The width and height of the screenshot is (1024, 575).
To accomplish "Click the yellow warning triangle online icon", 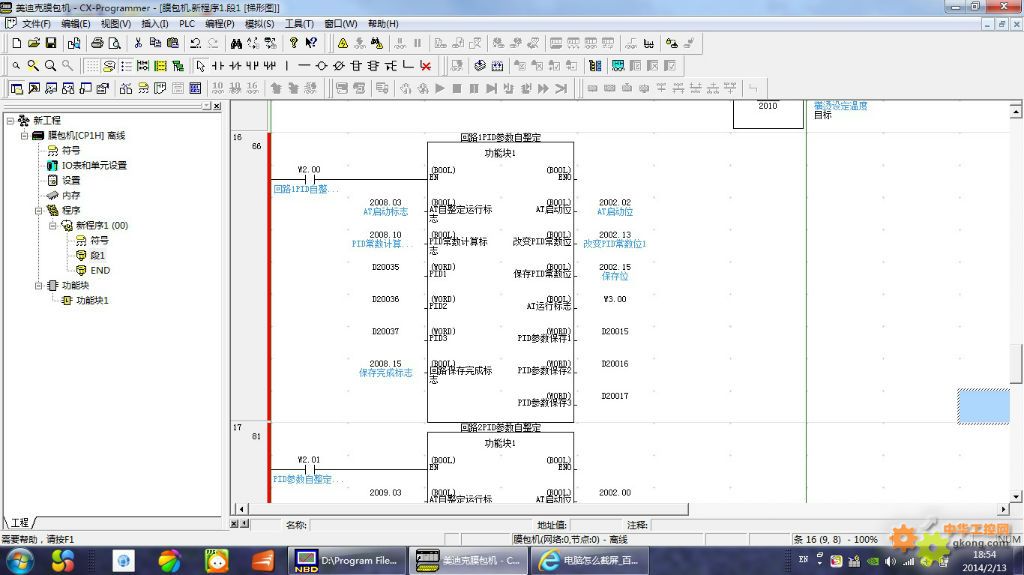I will (342, 43).
